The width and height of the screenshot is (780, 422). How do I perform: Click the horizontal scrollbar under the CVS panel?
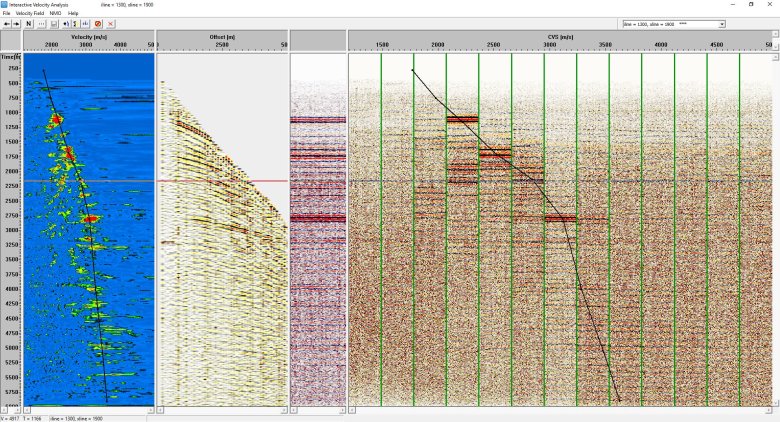tap(560, 409)
